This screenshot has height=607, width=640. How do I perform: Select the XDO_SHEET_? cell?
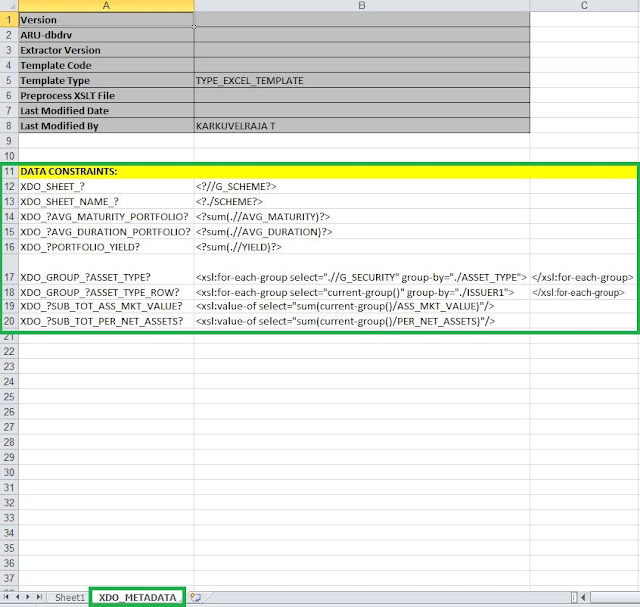tap(106, 187)
